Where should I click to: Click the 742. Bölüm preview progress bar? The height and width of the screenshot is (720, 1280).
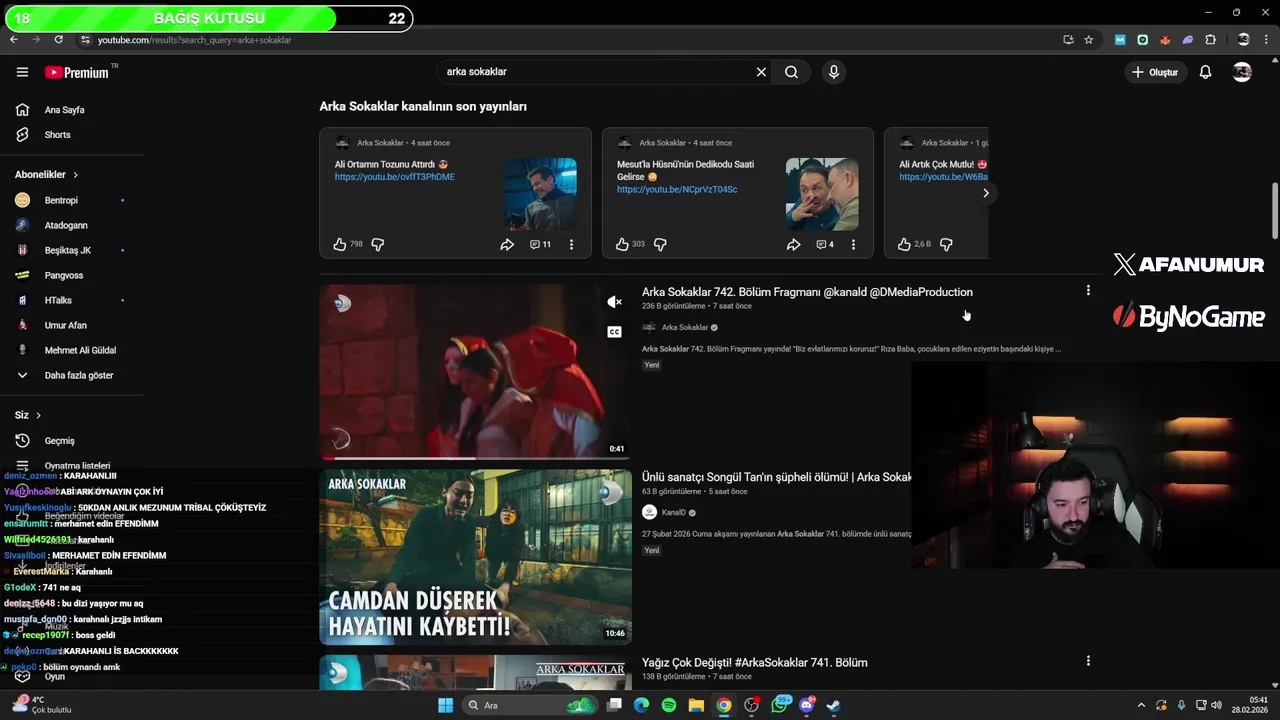point(475,458)
